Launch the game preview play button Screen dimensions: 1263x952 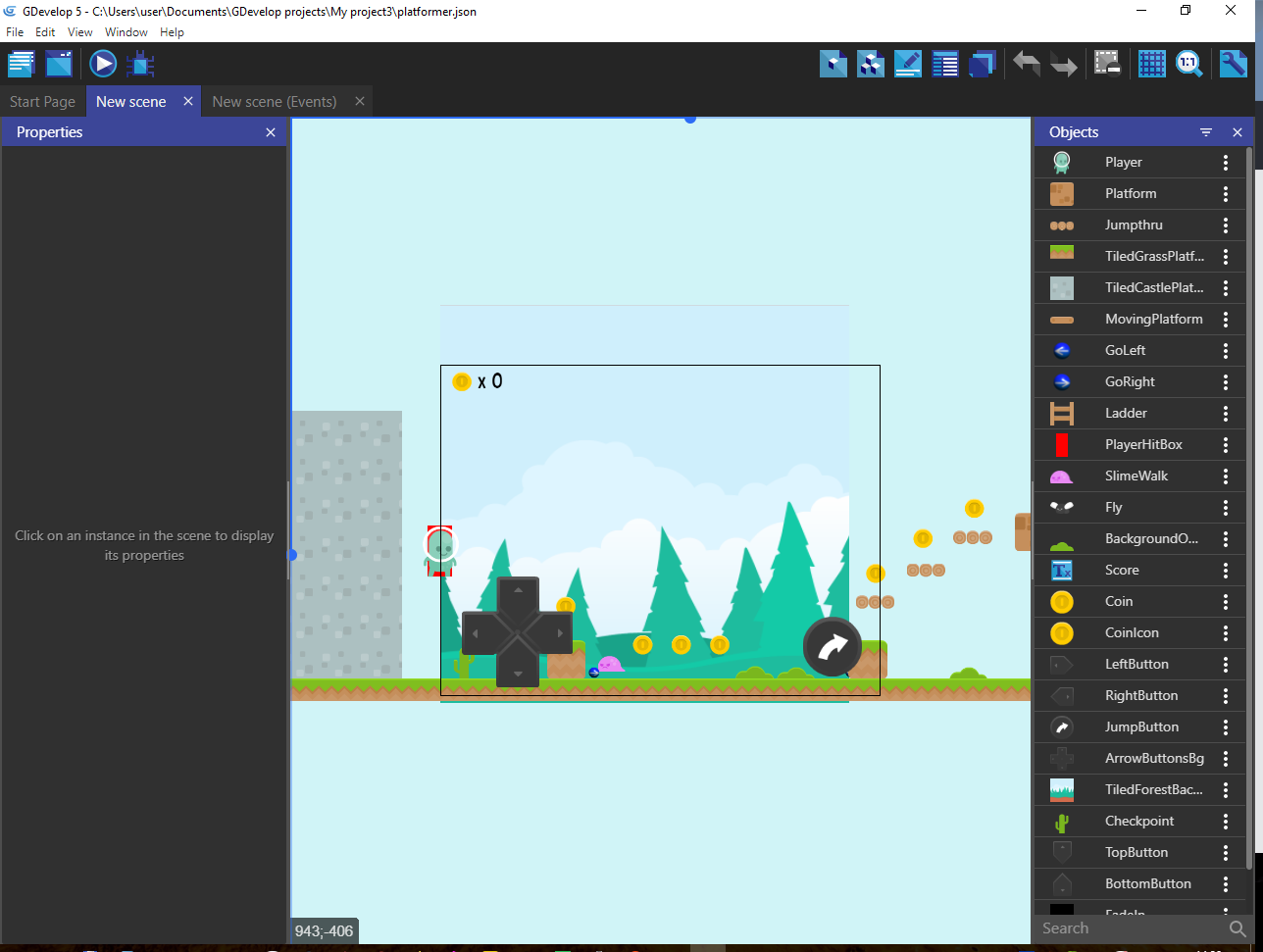[x=103, y=65]
